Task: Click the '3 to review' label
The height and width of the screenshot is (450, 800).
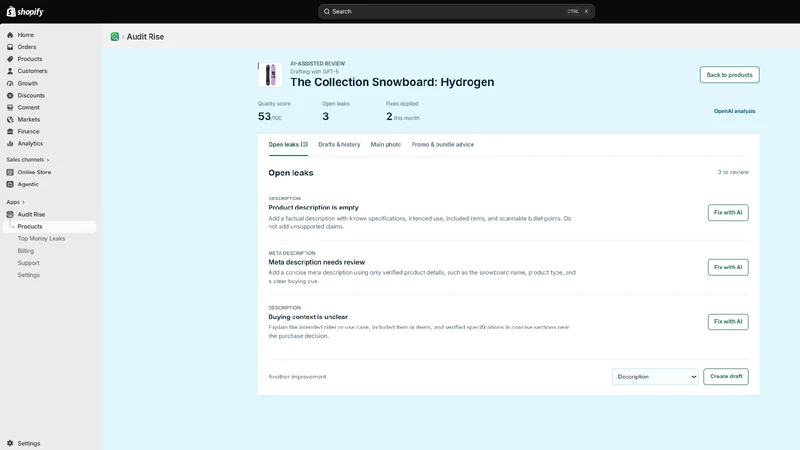Action: pos(733,172)
